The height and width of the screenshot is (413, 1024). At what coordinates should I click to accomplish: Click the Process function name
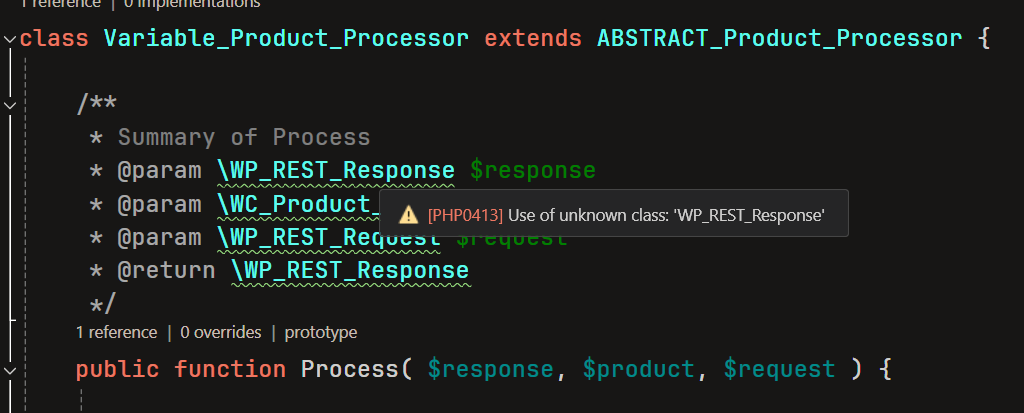coord(350,370)
